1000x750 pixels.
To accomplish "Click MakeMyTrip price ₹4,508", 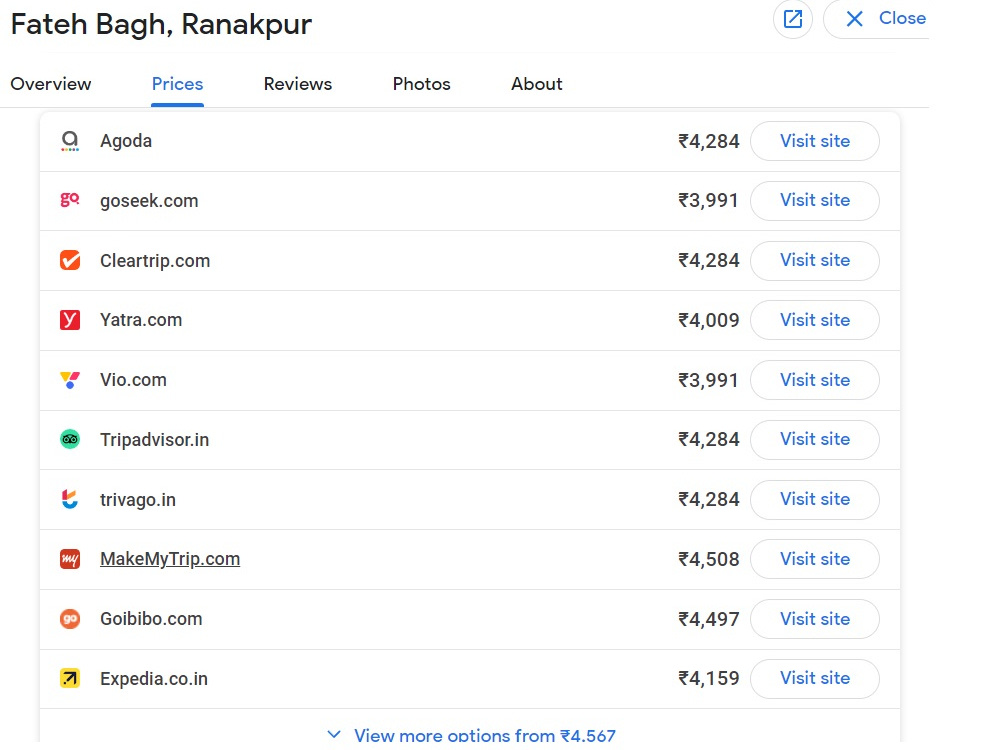I will tap(708, 559).
